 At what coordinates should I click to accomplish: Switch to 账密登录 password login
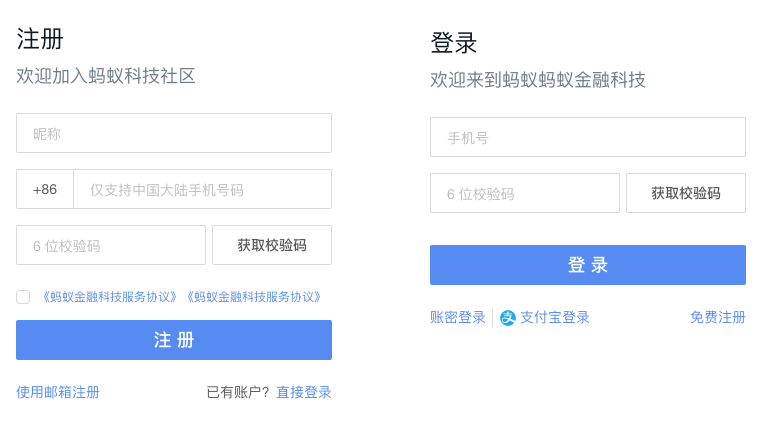pos(458,317)
